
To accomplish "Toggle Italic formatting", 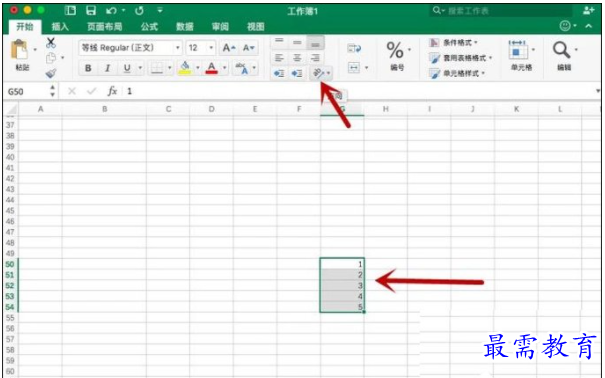I will click(108, 69).
